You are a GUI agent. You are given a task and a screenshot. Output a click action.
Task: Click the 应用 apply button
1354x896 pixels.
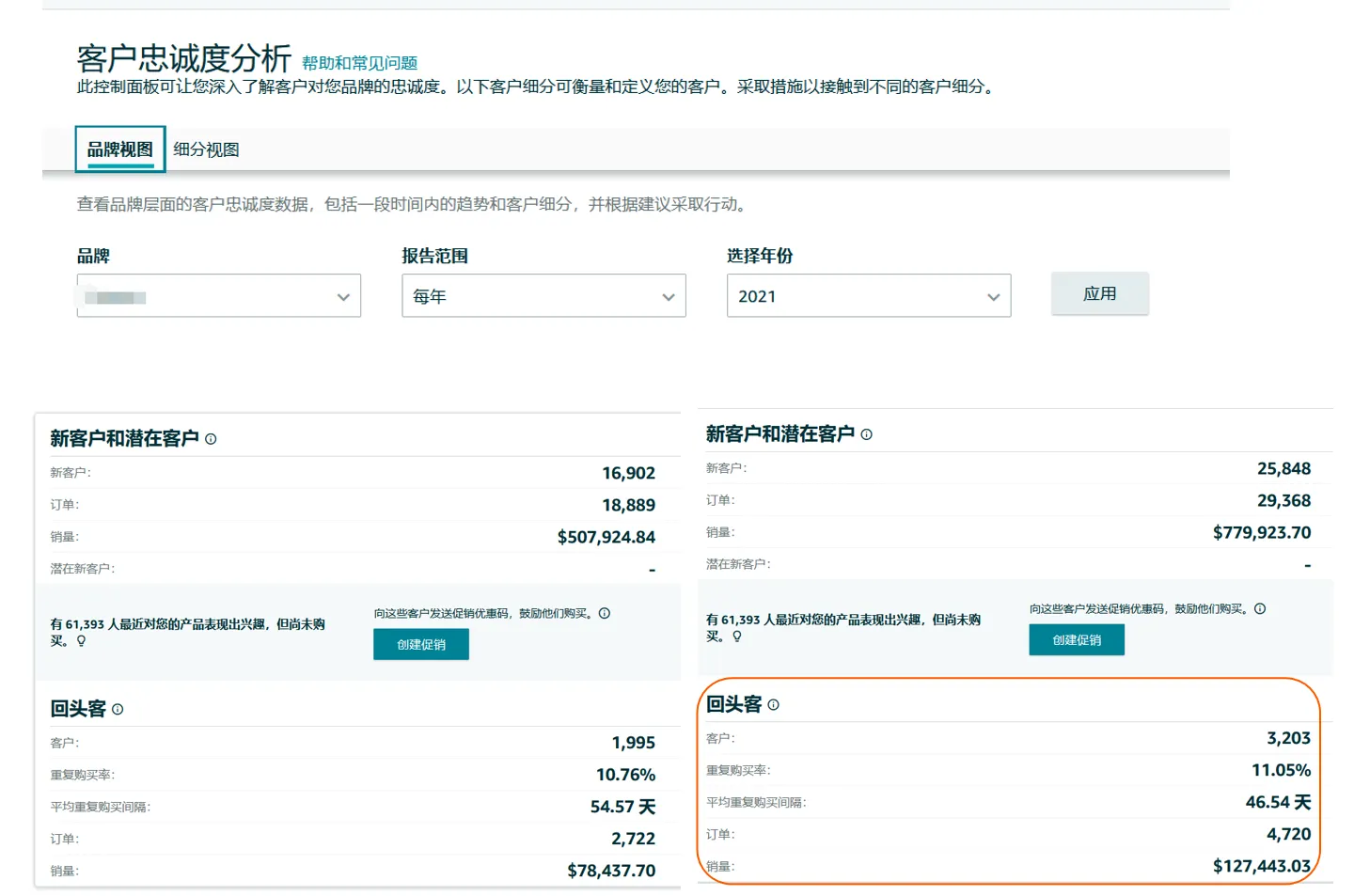[x=1100, y=292]
